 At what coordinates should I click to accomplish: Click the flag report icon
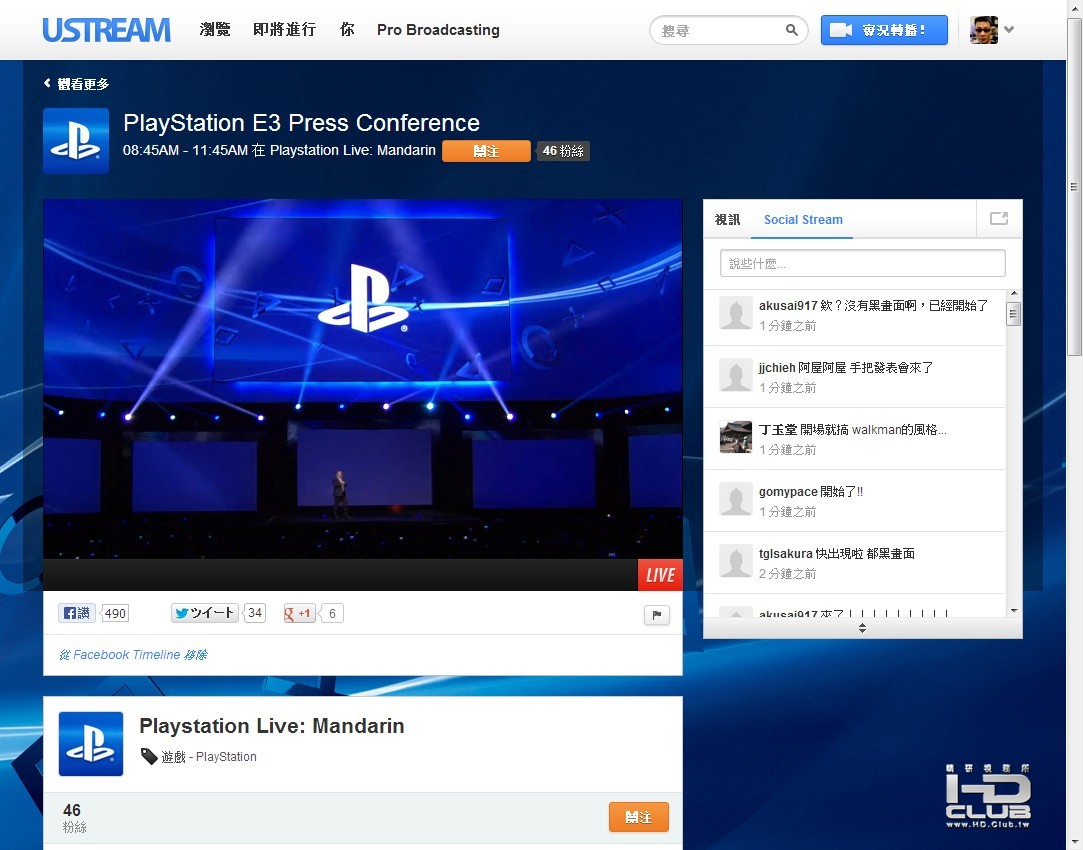pyautogui.click(x=657, y=615)
